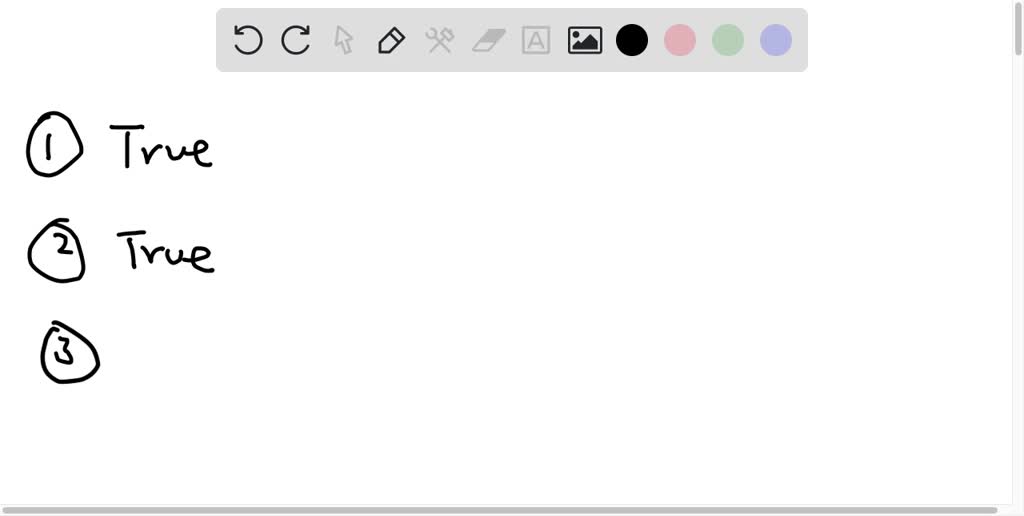The image size is (1024, 516).
Task: Choose the pink pen color
Action: coord(680,40)
